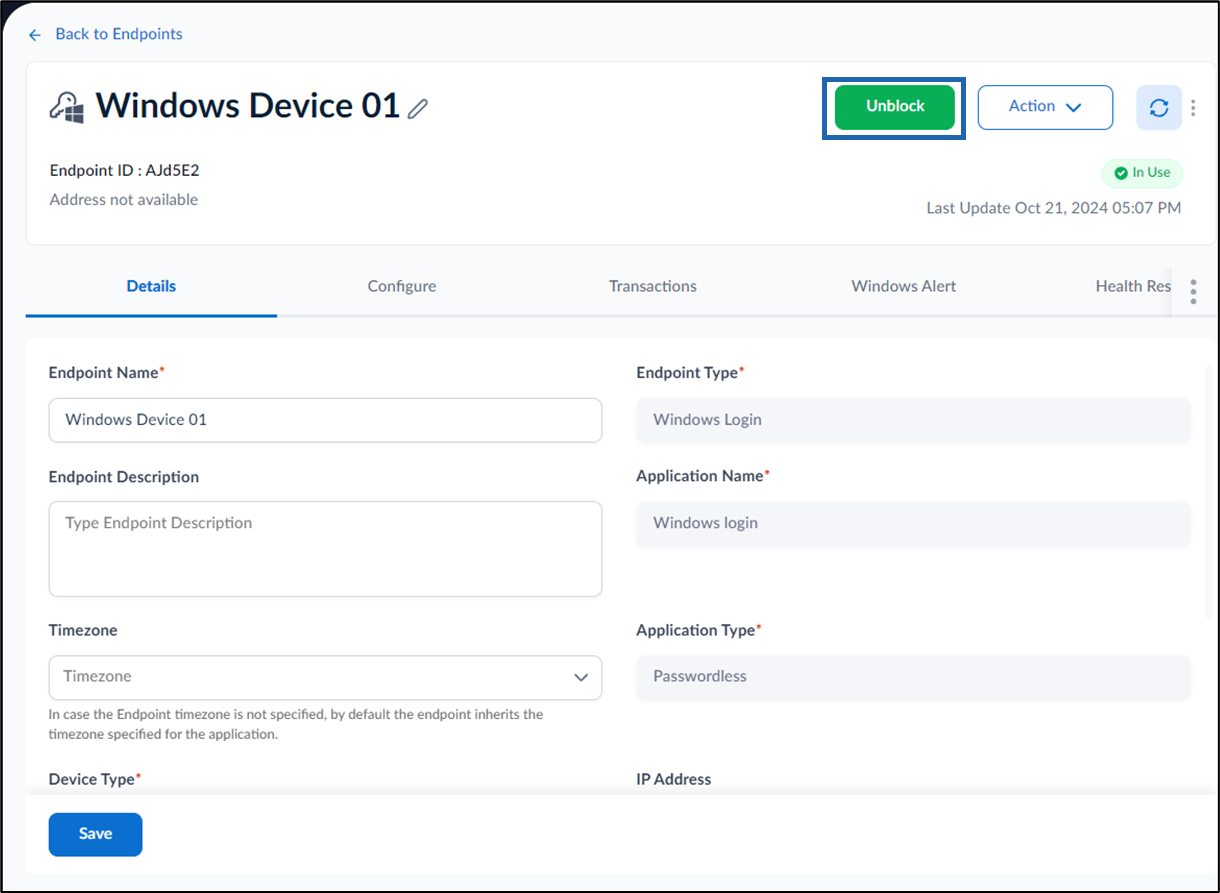This screenshot has width=1220, height=893.
Task: Open the Health Res tab
Action: (1133, 286)
